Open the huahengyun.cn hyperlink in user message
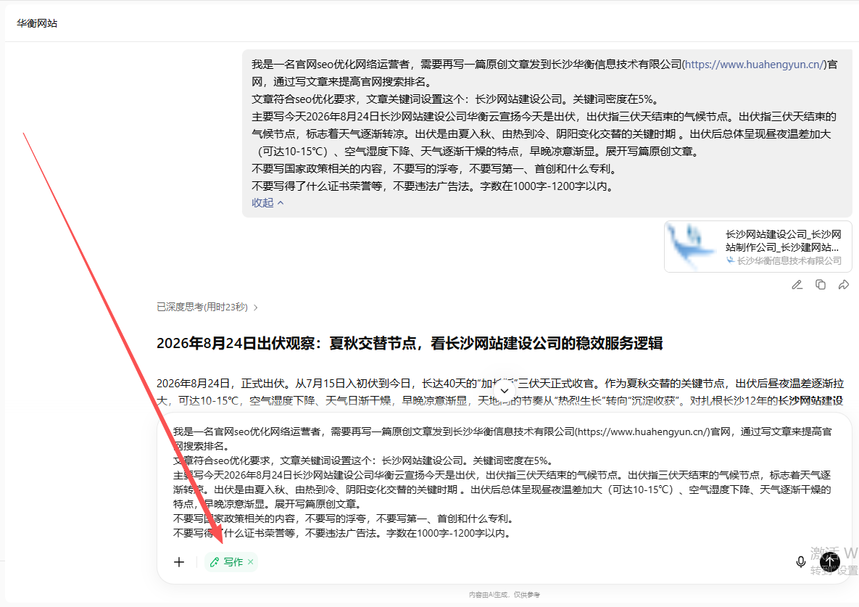Image resolution: width=859 pixels, height=607 pixels. (754, 64)
